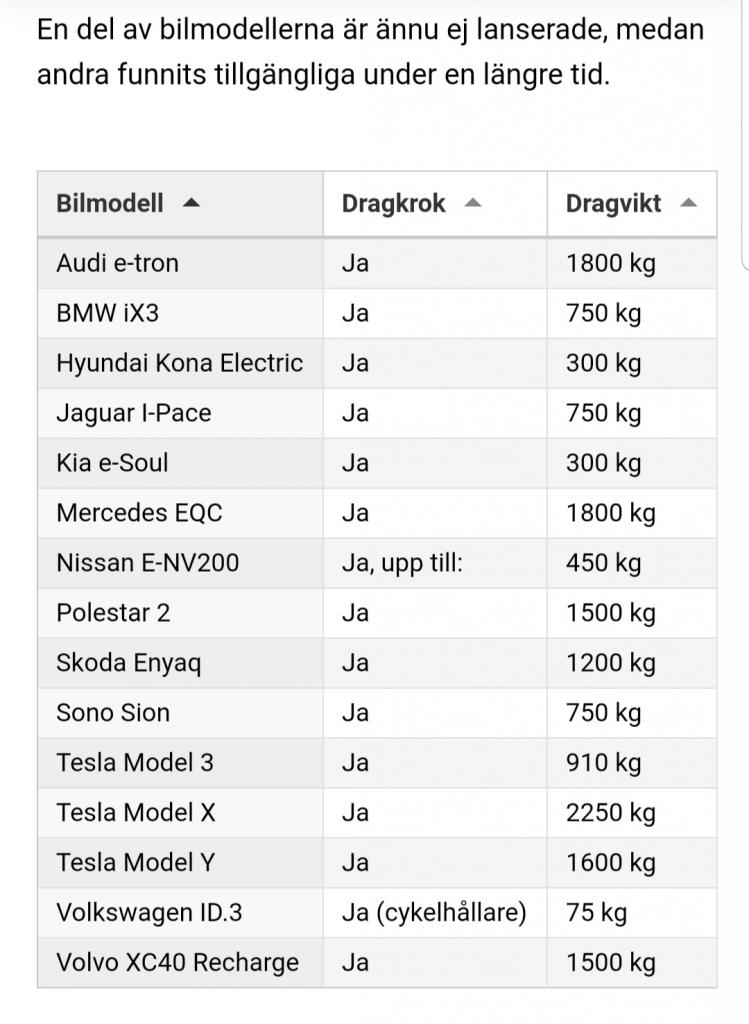
Task: Click the Bilmodell column header
Action: click(180, 204)
